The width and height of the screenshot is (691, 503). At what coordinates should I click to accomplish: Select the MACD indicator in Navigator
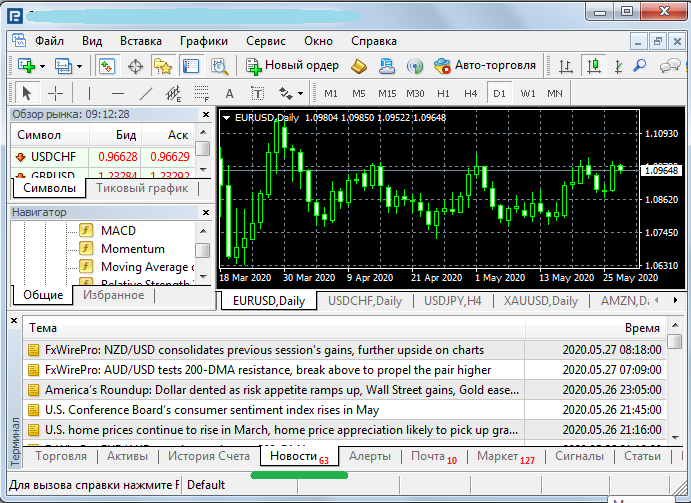(x=118, y=231)
